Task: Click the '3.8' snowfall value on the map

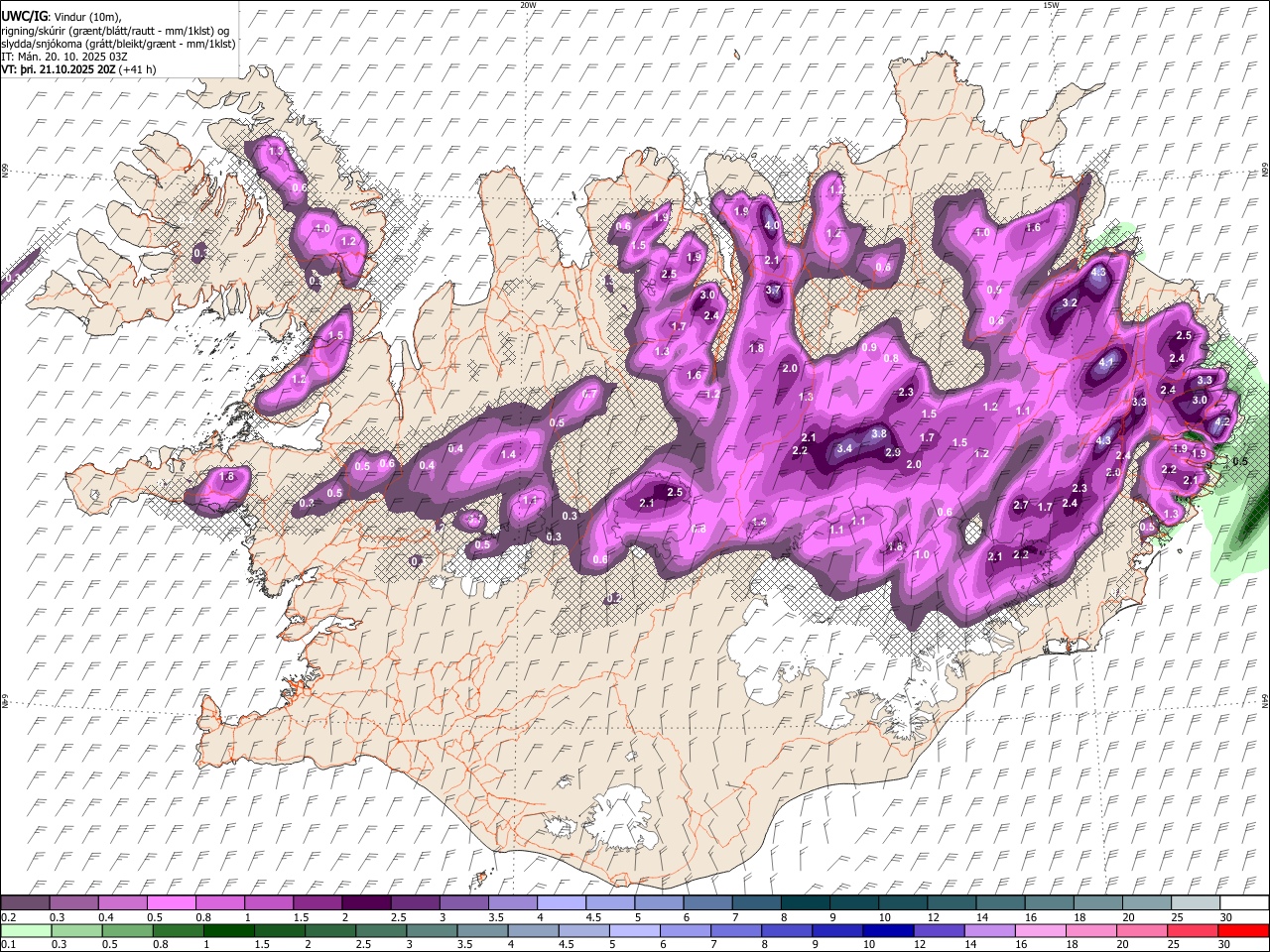Action: 879,433
